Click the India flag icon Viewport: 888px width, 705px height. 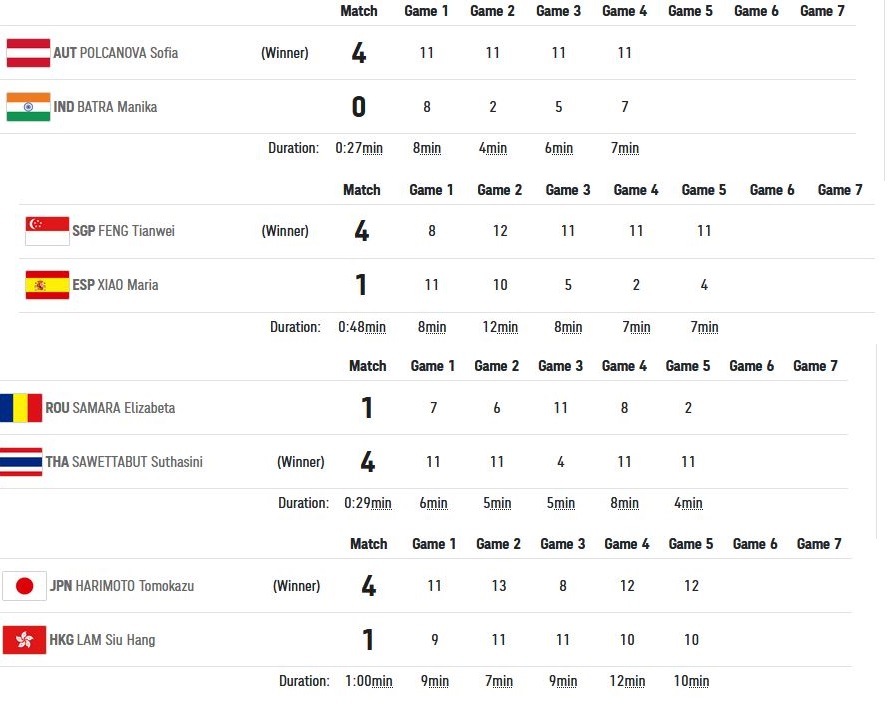pyautogui.click(x=28, y=107)
